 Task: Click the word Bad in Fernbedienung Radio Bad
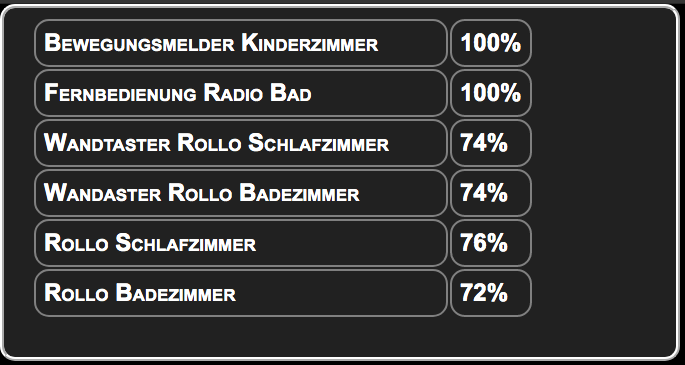291,93
